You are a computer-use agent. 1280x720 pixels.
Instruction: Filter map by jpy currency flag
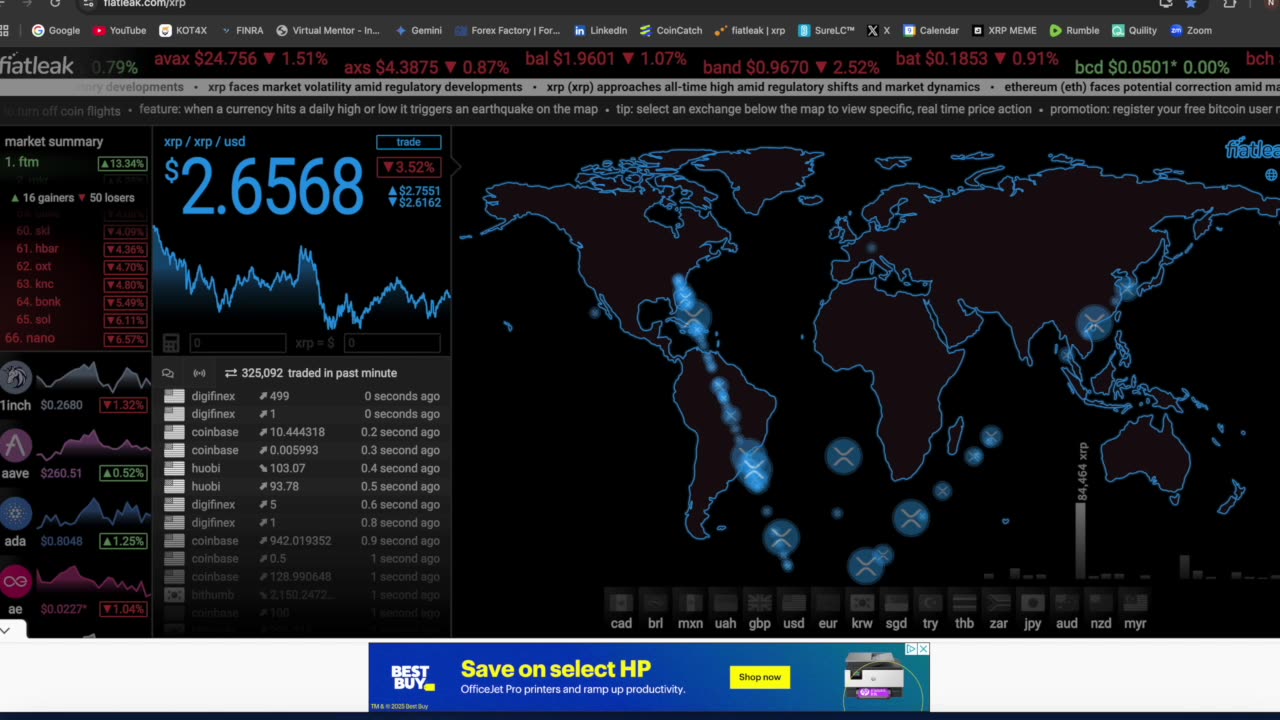tap(1032, 603)
